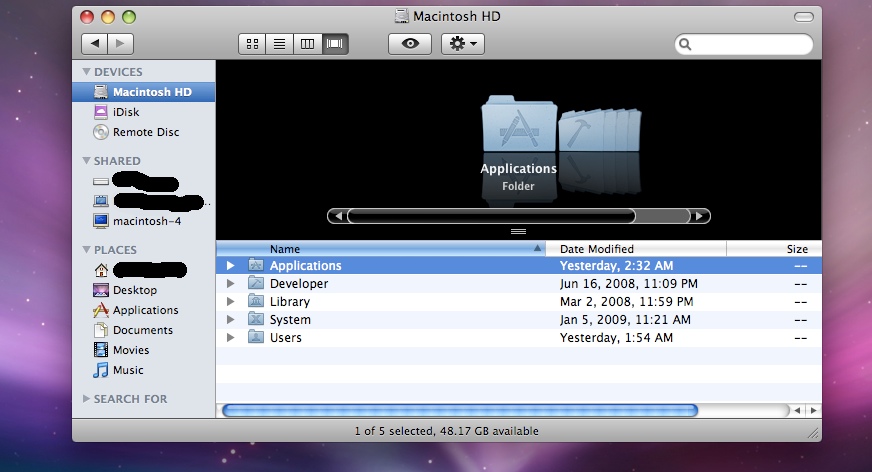Click the iDisk purple drive icon
Viewport: 872px width, 472px height.
point(101,112)
